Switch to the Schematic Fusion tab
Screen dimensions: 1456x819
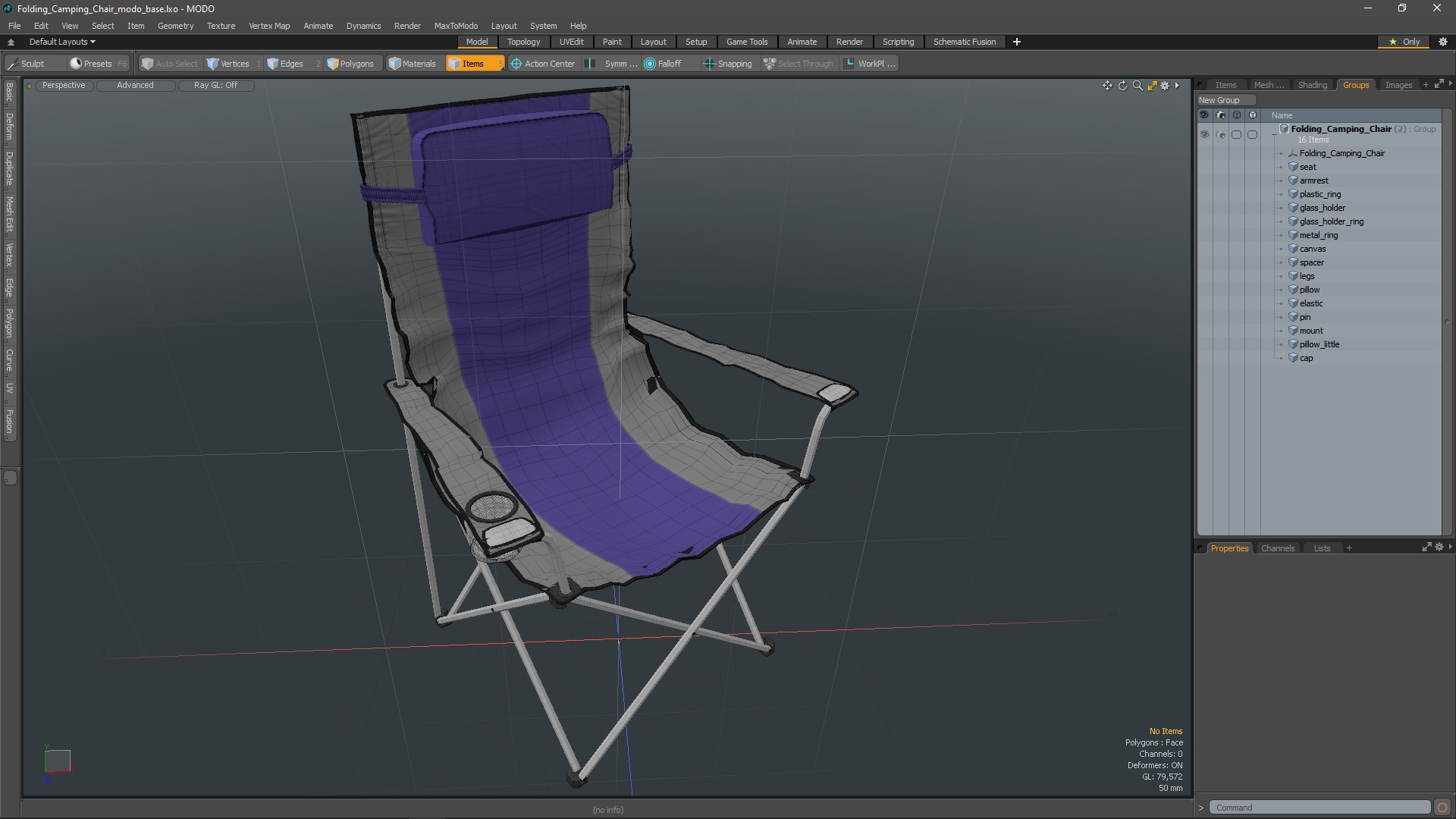965,42
